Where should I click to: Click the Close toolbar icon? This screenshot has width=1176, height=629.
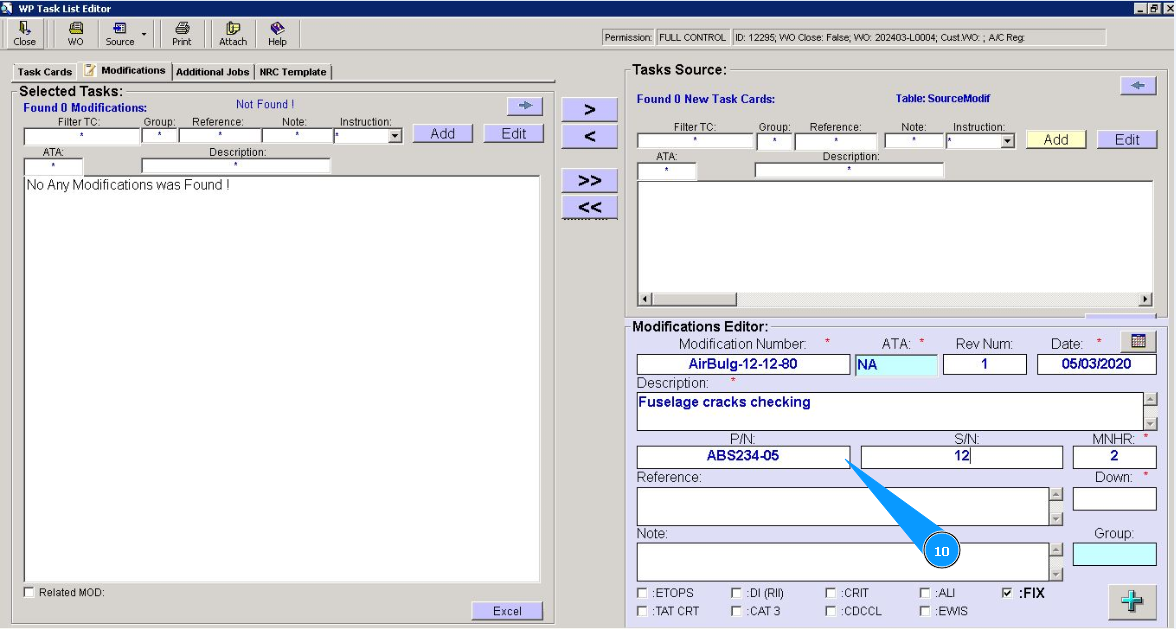click(25, 34)
